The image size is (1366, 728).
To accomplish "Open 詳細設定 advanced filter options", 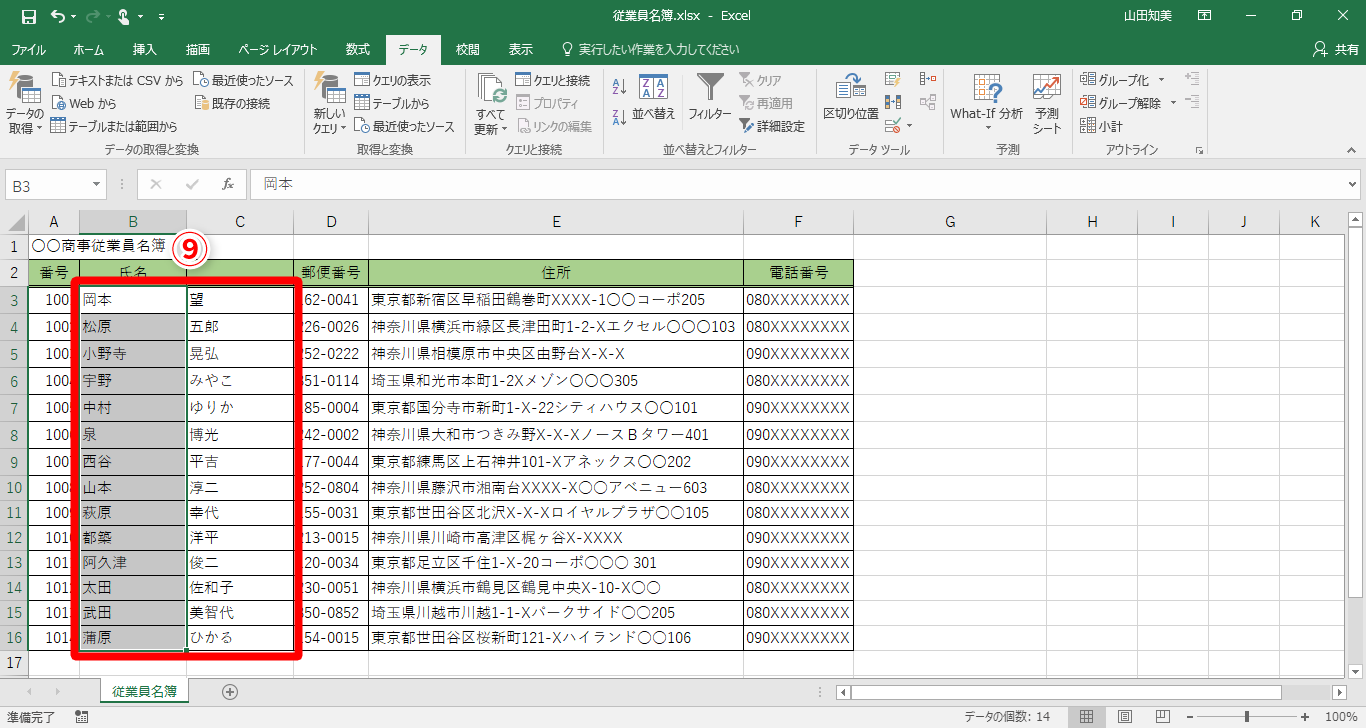I will pos(772,126).
